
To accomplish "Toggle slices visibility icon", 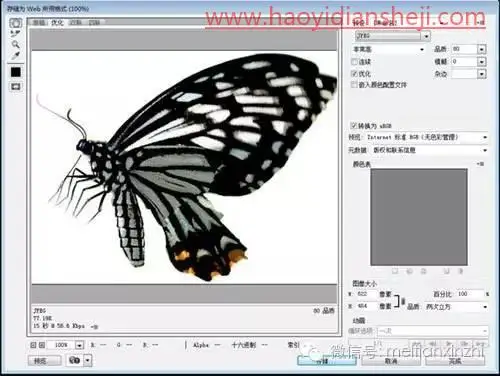I will point(15,87).
